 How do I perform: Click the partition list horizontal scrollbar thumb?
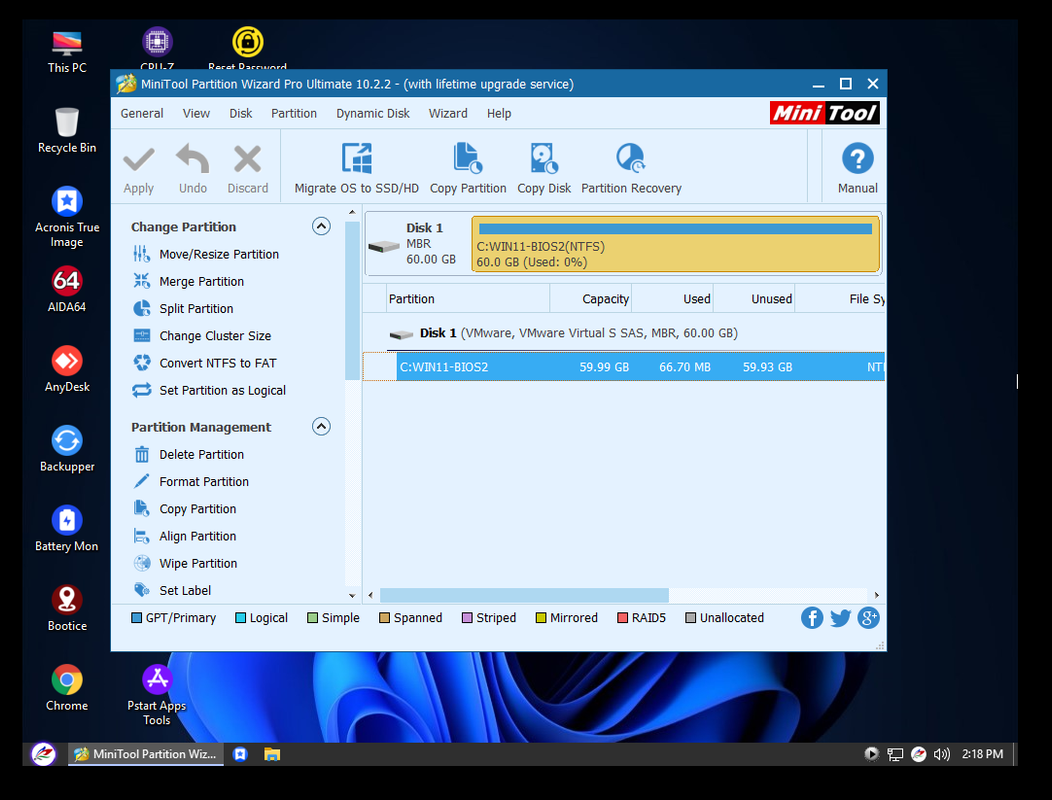coord(524,595)
